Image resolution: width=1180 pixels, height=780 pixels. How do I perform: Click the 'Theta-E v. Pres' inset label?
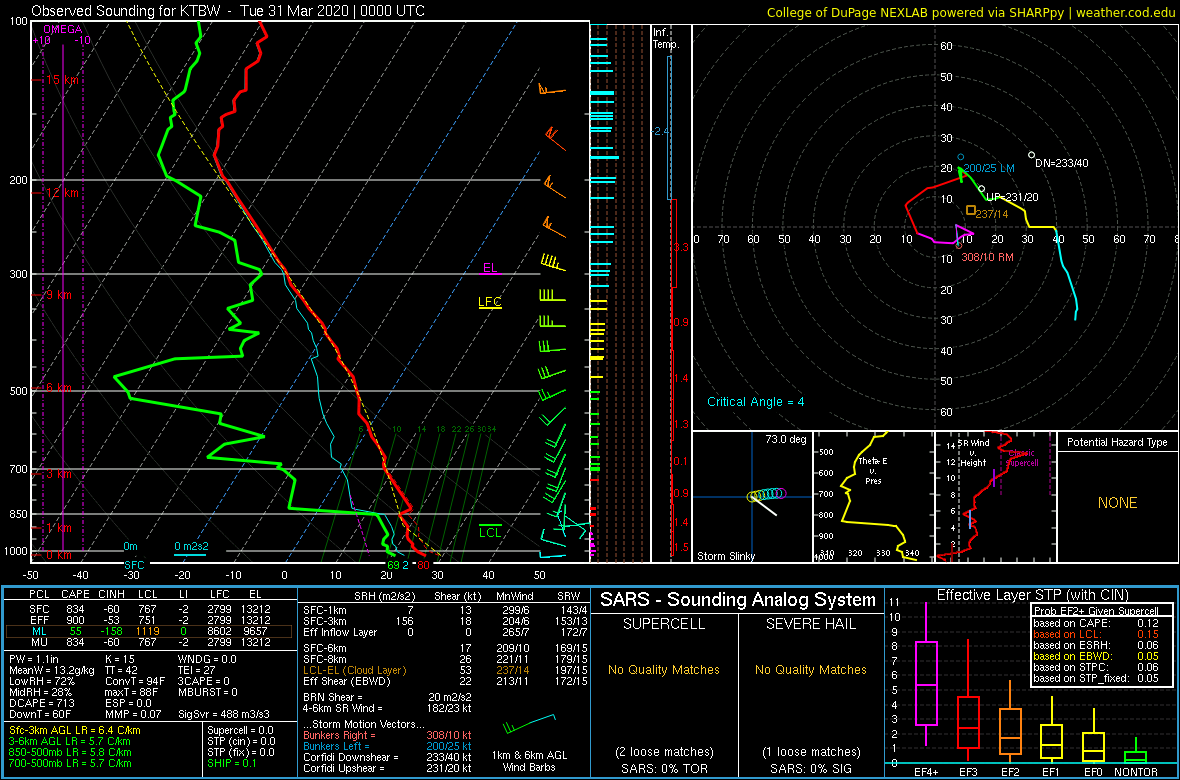point(871,470)
